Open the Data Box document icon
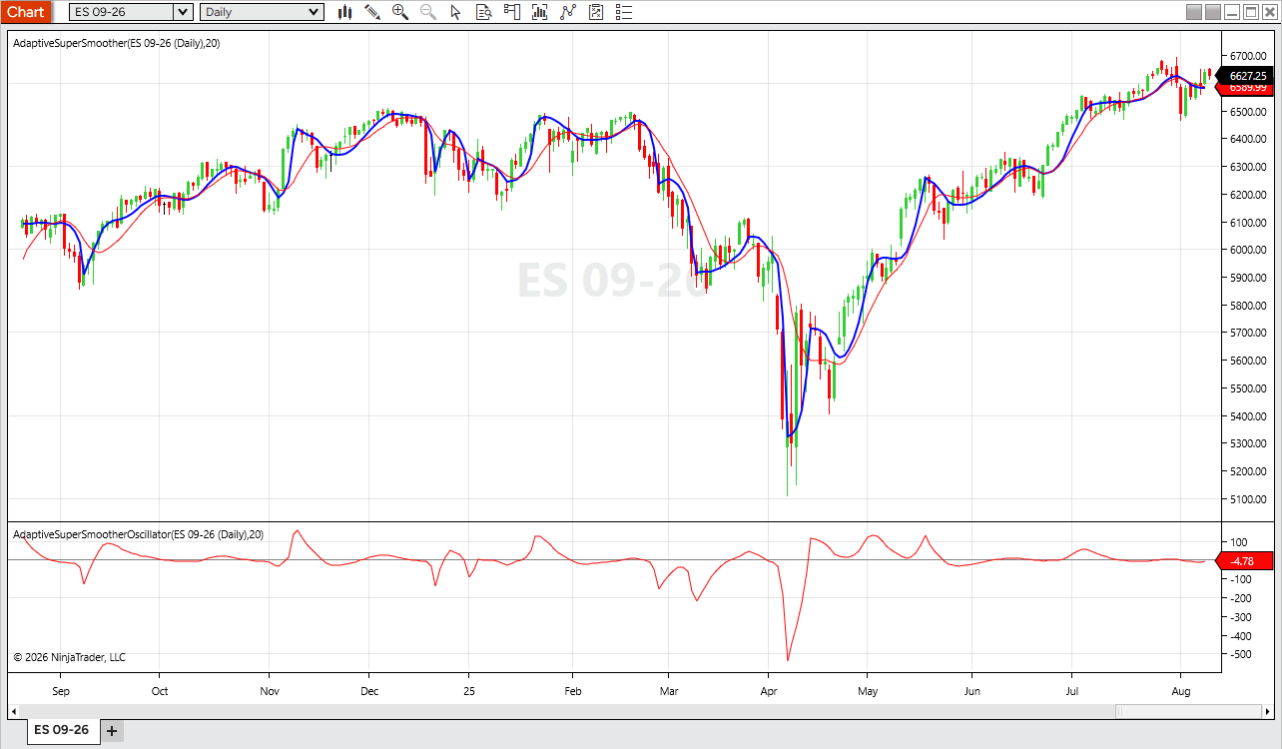 click(484, 12)
